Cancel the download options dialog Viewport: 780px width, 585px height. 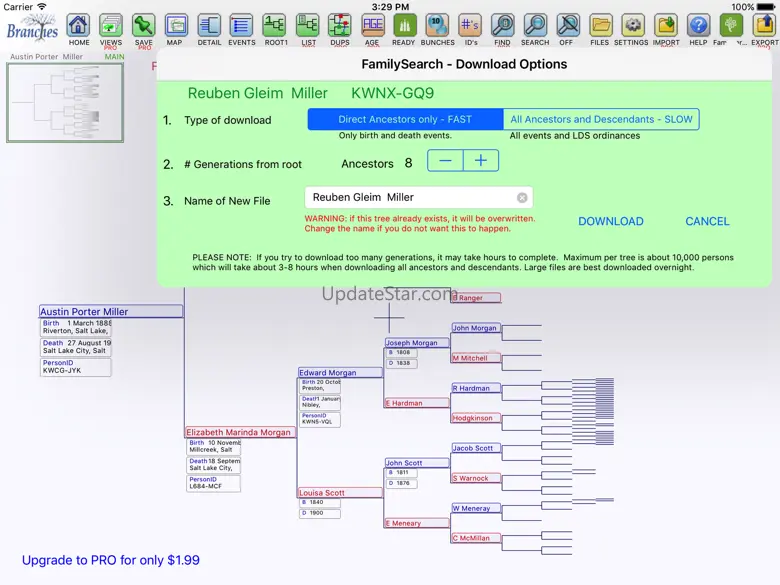tap(707, 221)
